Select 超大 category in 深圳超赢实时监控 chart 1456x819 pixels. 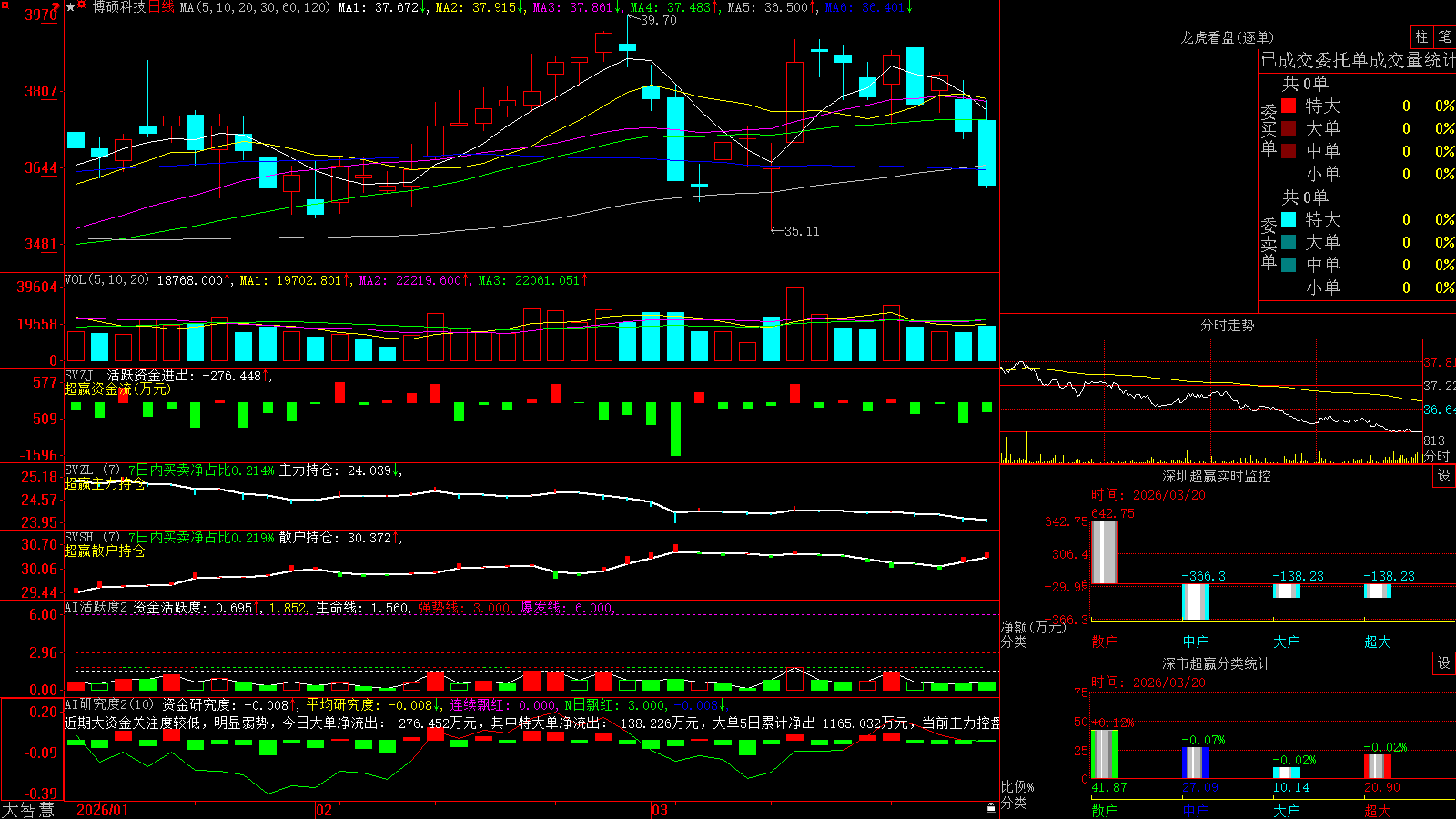click(1378, 642)
